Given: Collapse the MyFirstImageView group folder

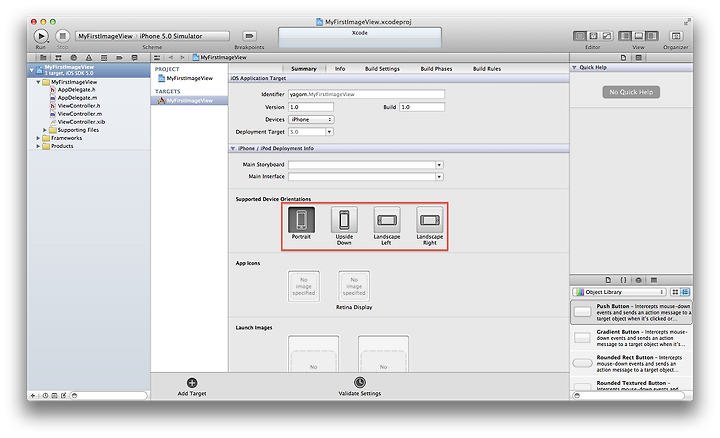Looking at the screenshot, I should 38,82.
